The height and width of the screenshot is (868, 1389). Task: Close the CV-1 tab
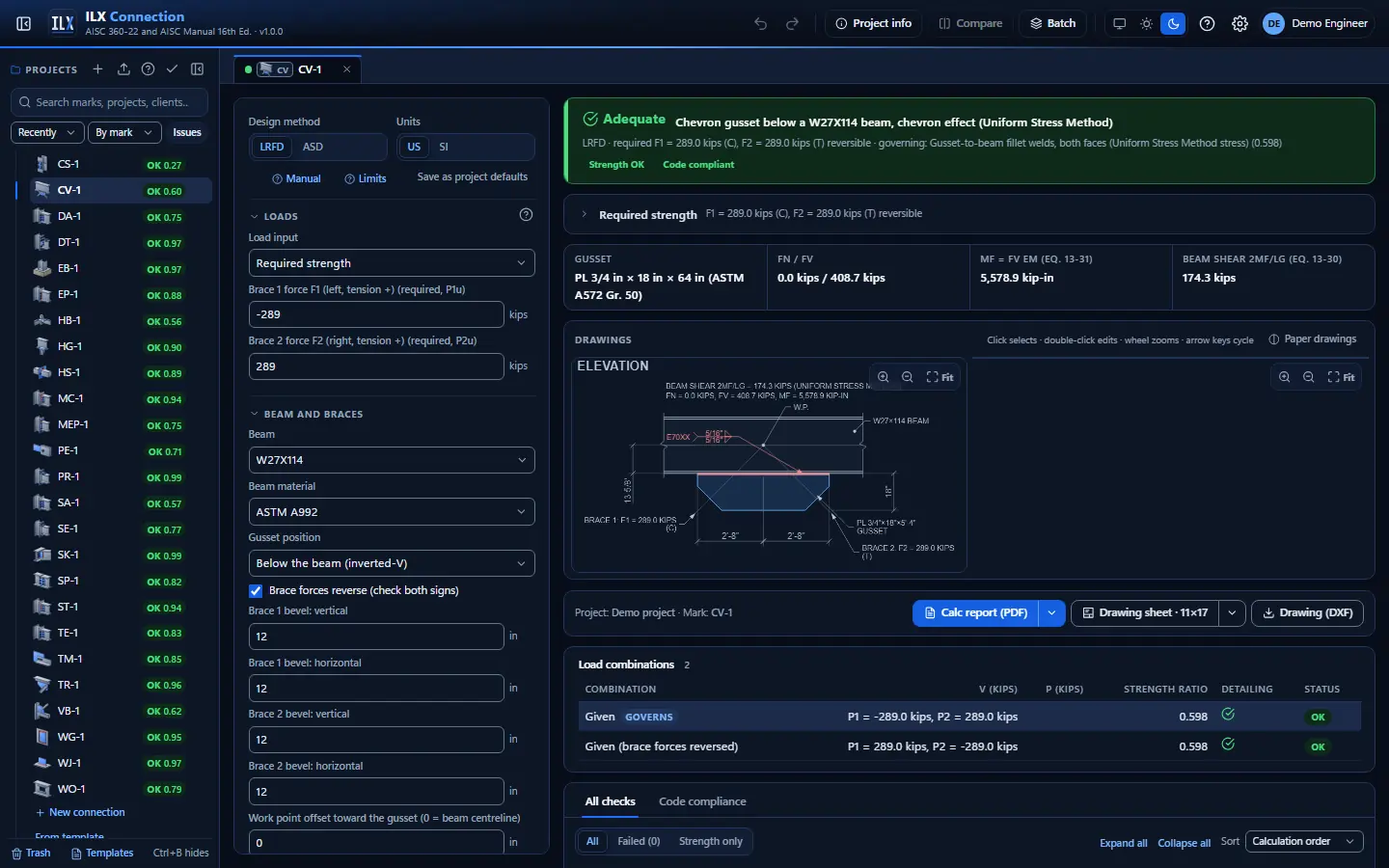click(x=347, y=69)
